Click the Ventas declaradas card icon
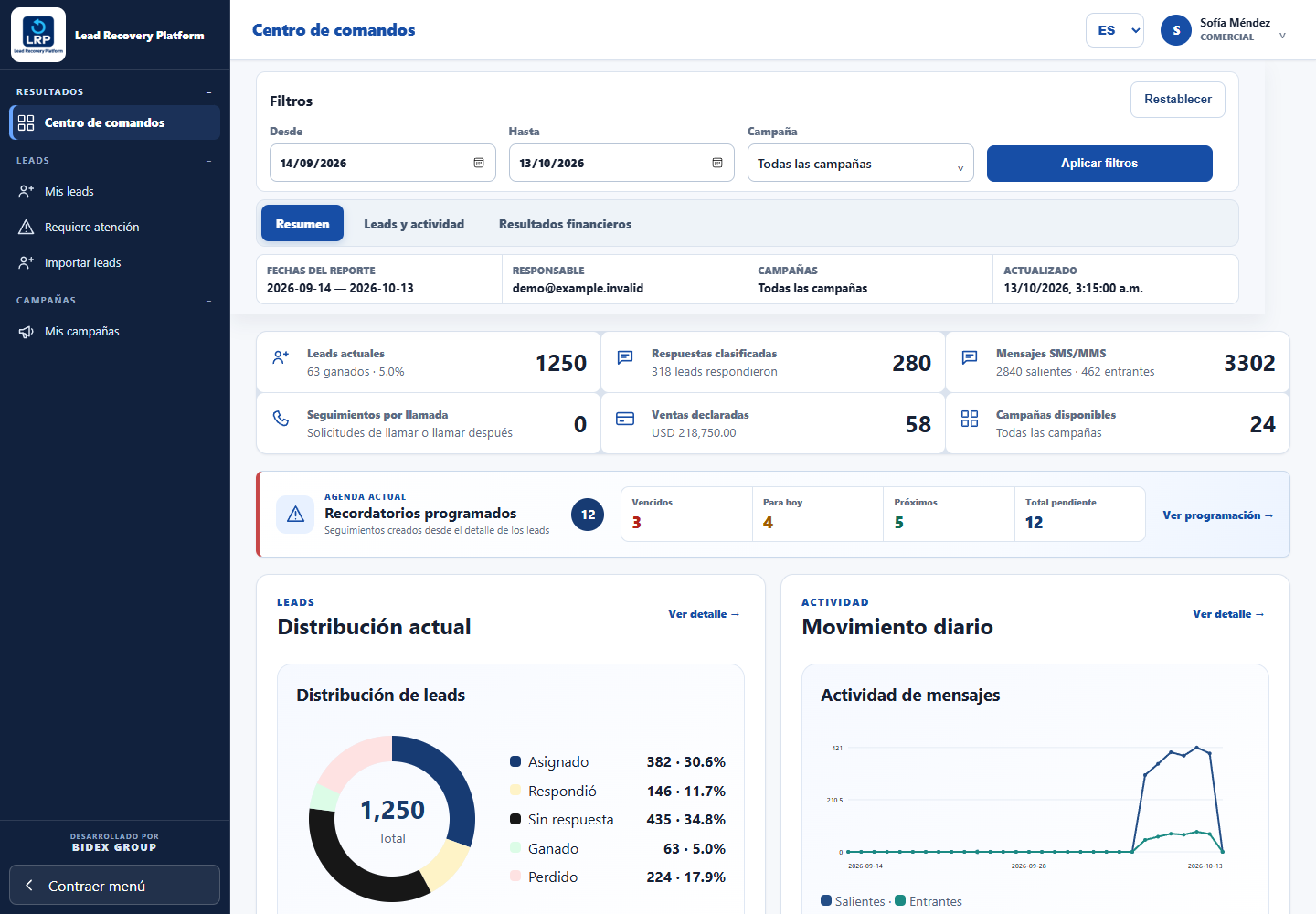1316x914 pixels. tap(625, 419)
